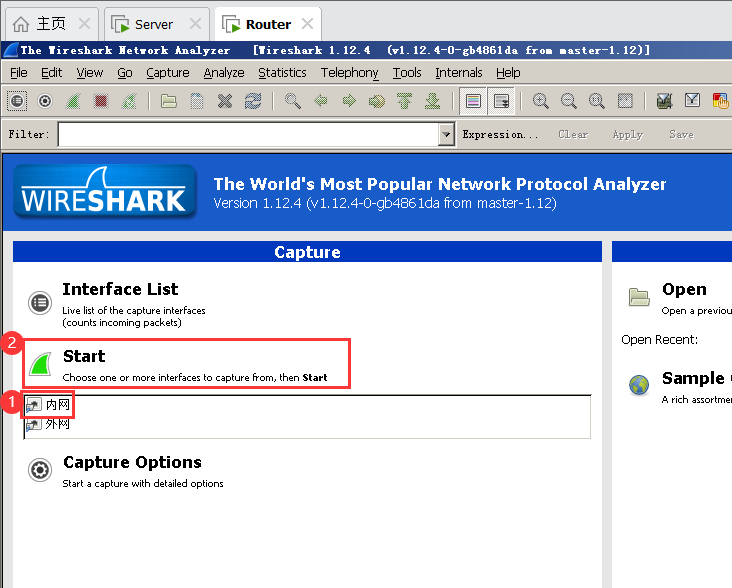Restart the current capture via toolbar
This screenshot has width=732, height=588.
click(x=129, y=101)
